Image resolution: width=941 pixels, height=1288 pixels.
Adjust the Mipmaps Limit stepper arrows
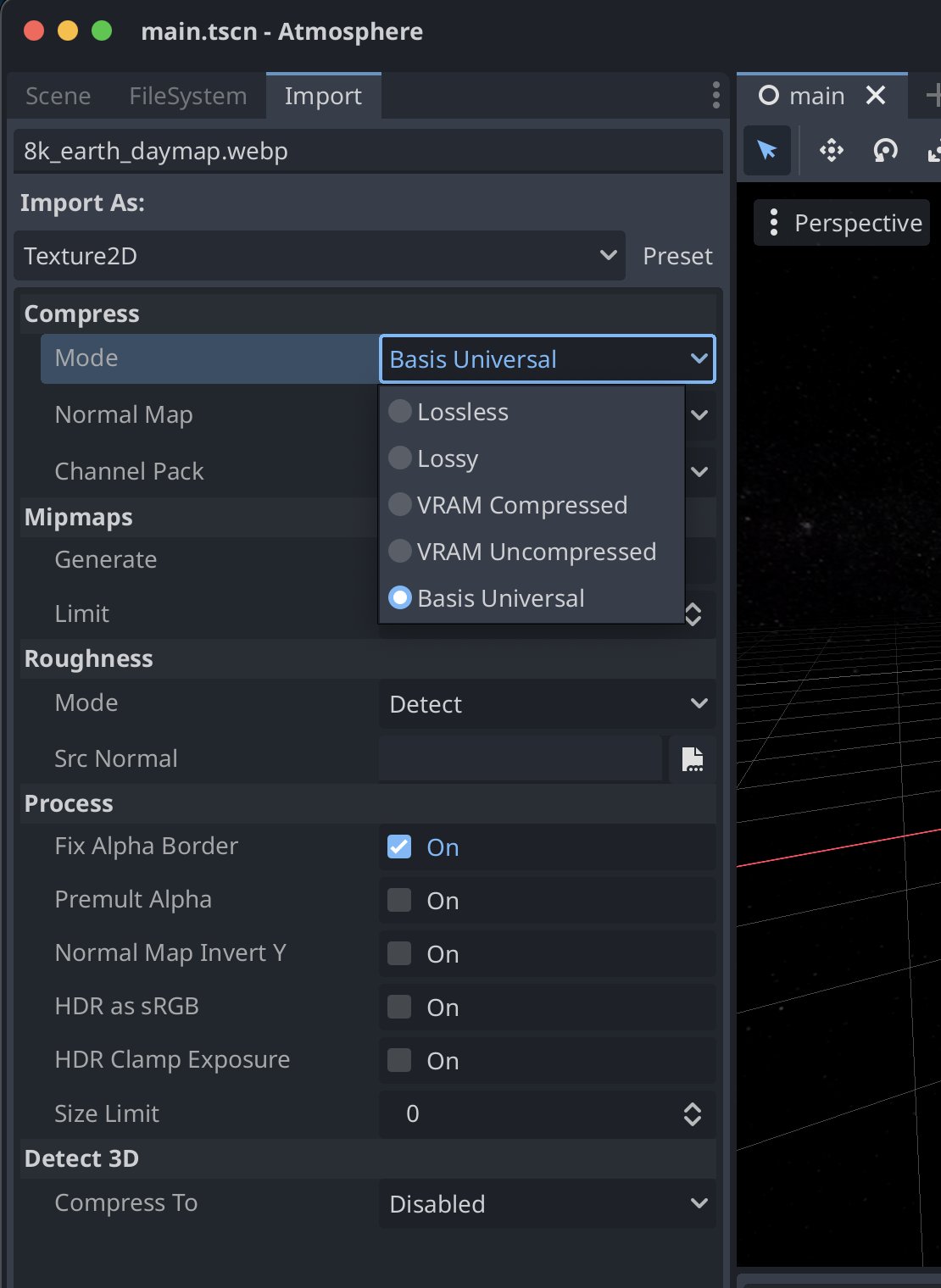(693, 614)
